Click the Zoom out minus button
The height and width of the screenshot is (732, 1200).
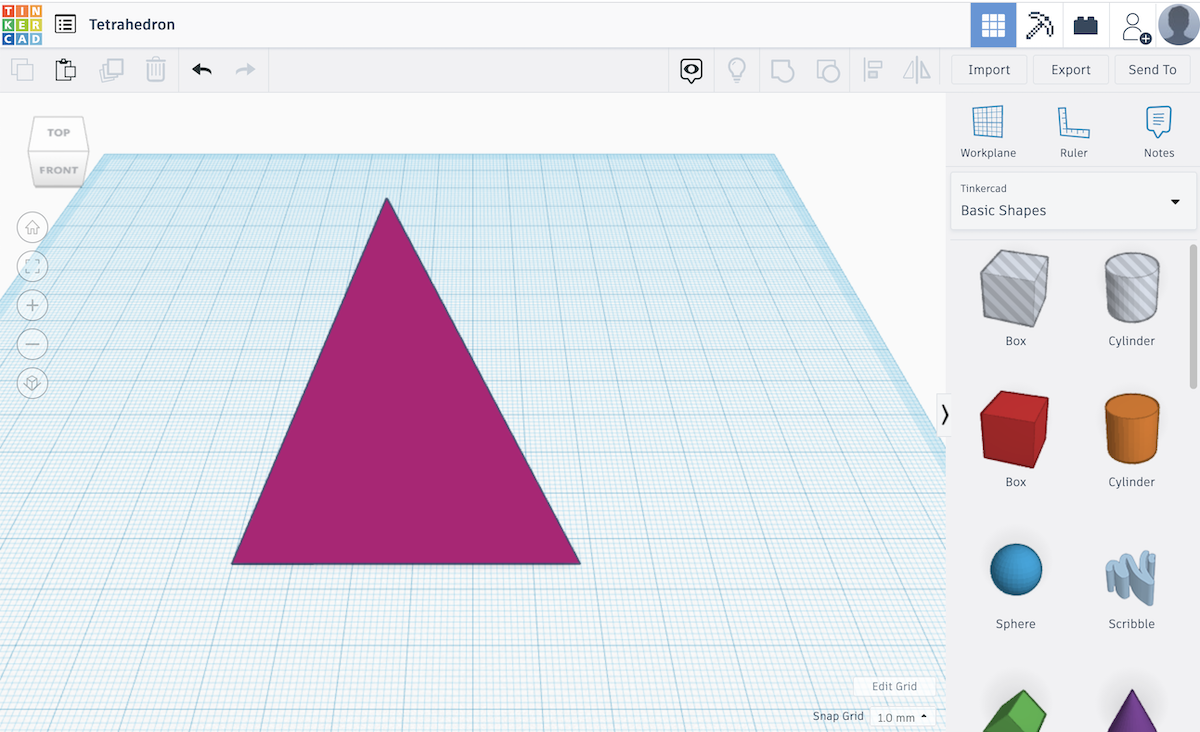(x=32, y=344)
